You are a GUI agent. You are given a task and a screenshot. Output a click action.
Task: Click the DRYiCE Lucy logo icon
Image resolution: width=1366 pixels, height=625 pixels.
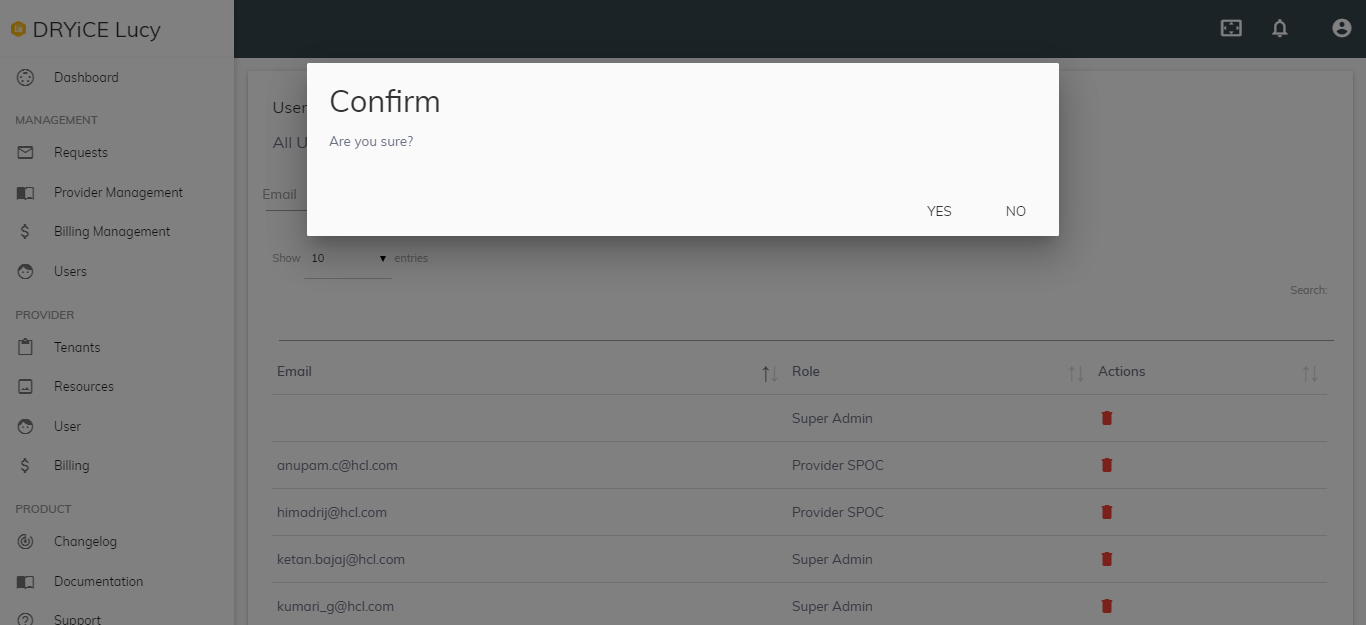pyautogui.click(x=18, y=29)
